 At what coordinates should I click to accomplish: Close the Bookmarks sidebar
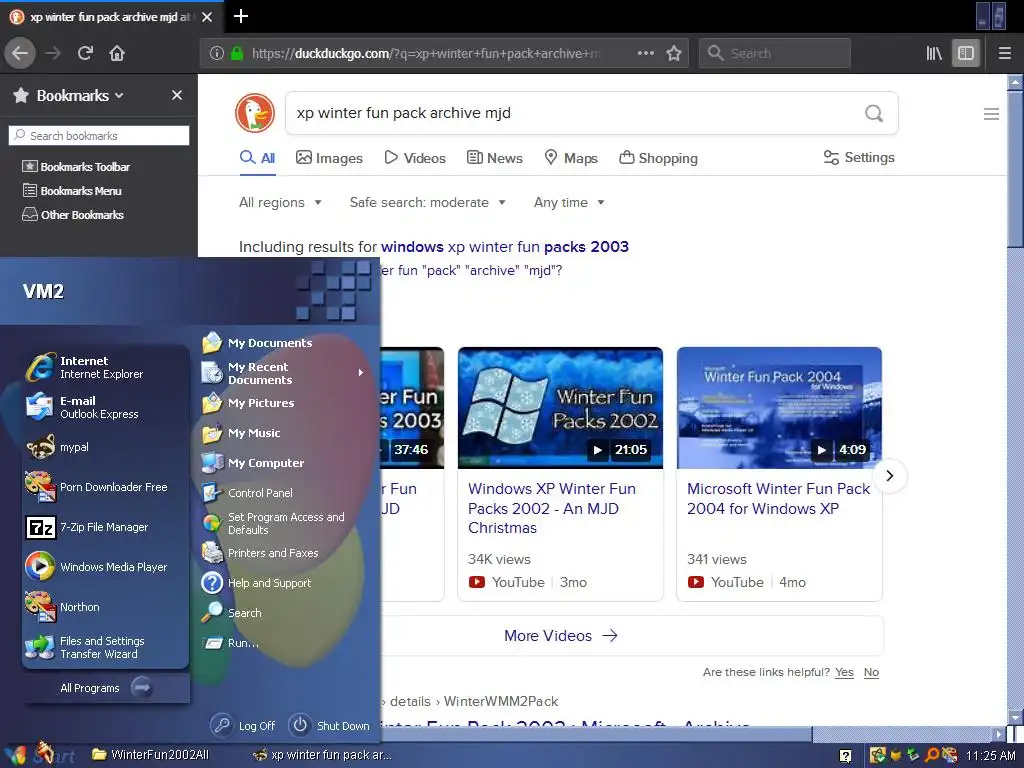[x=177, y=95]
